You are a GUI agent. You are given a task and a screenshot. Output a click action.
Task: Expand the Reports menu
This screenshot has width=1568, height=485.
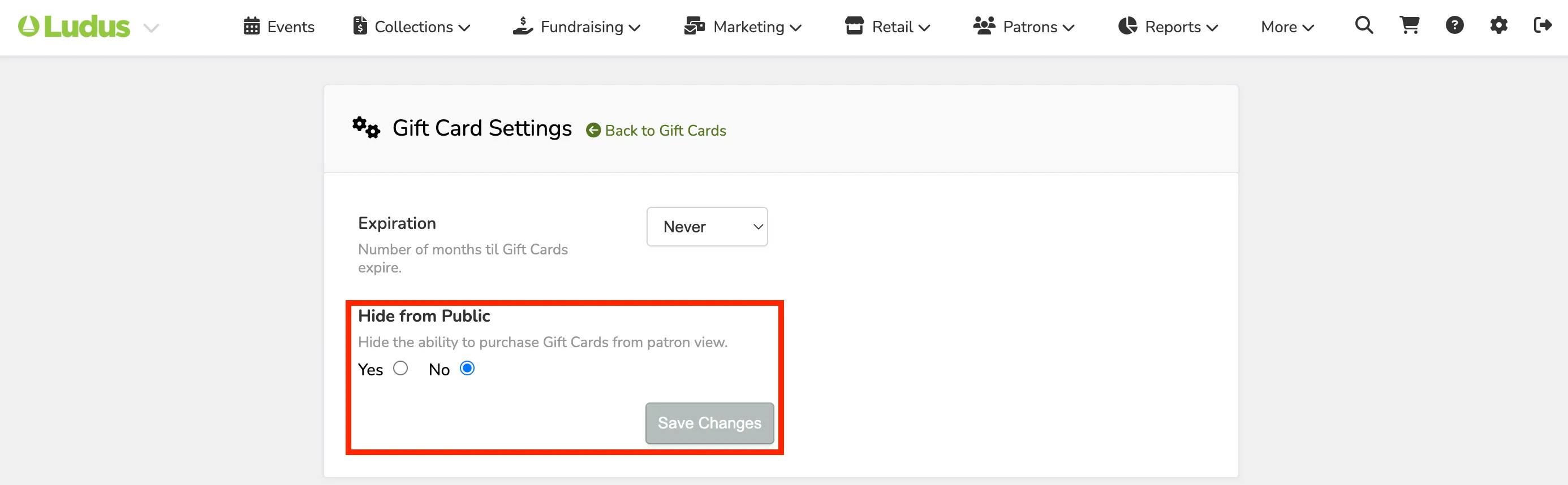1168,27
